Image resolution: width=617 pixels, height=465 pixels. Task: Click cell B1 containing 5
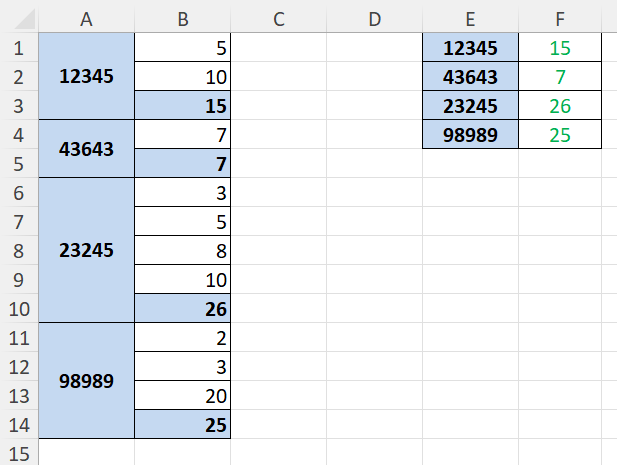point(183,47)
